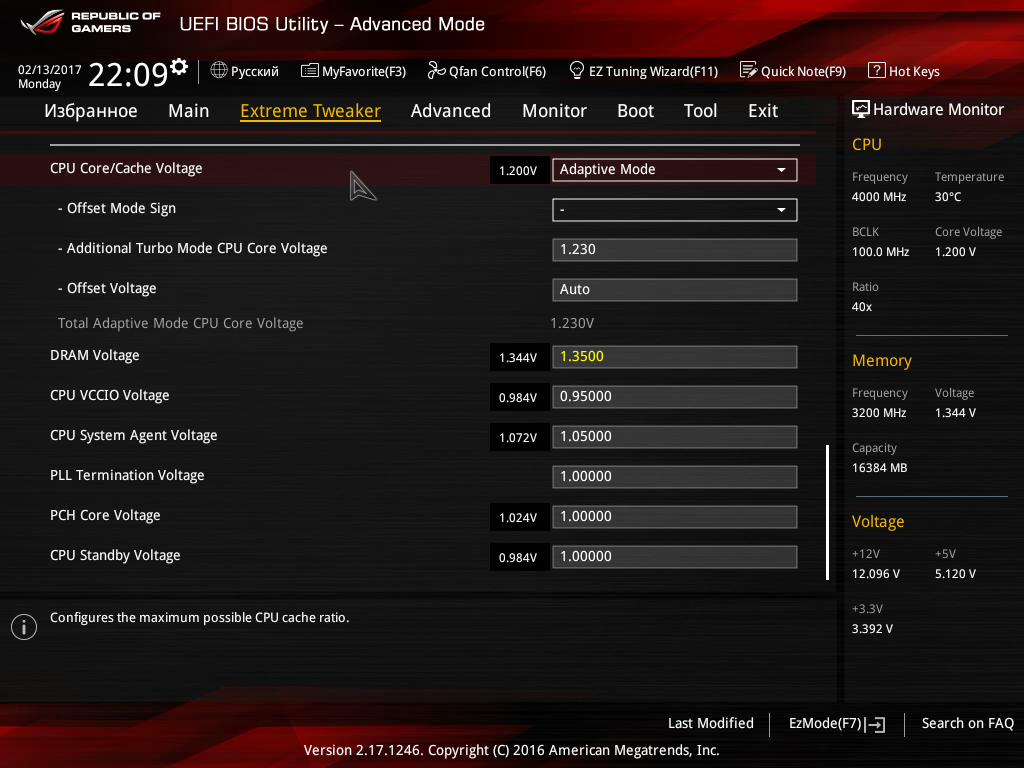Screen dimensions: 1024x768
Task: Open the Adaptive Mode voltage dropdown
Action: (675, 170)
